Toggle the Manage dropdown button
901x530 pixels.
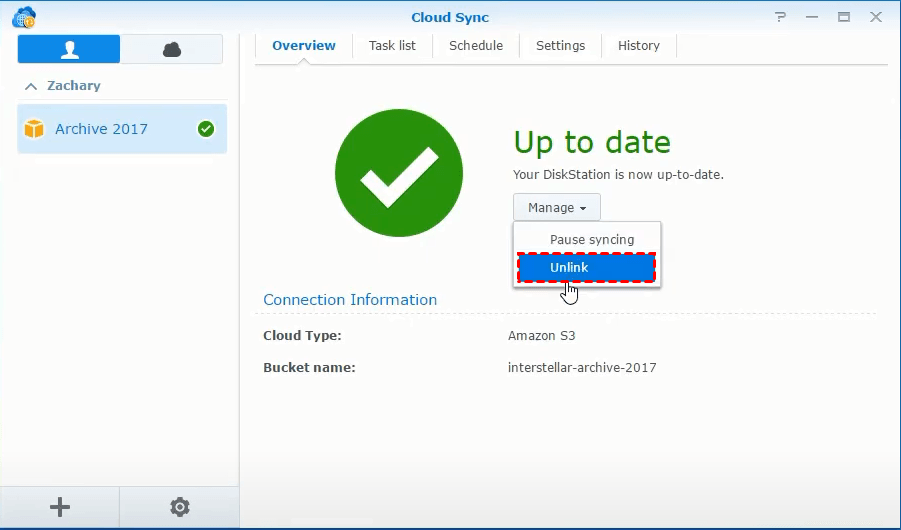pos(557,207)
